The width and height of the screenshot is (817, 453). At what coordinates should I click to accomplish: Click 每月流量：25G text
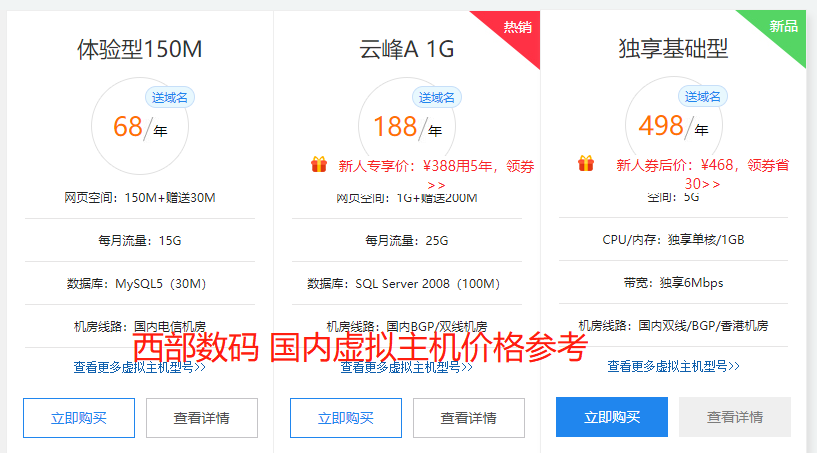point(406,240)
